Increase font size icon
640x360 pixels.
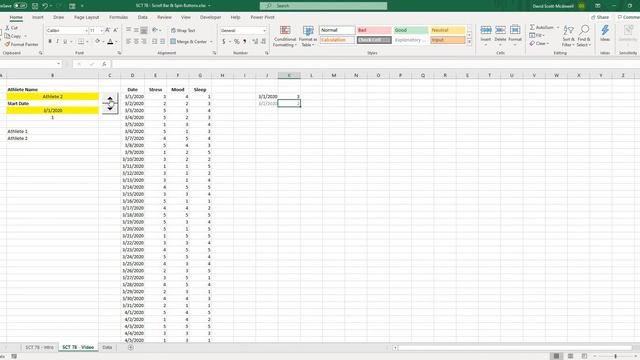pos(108,30)
